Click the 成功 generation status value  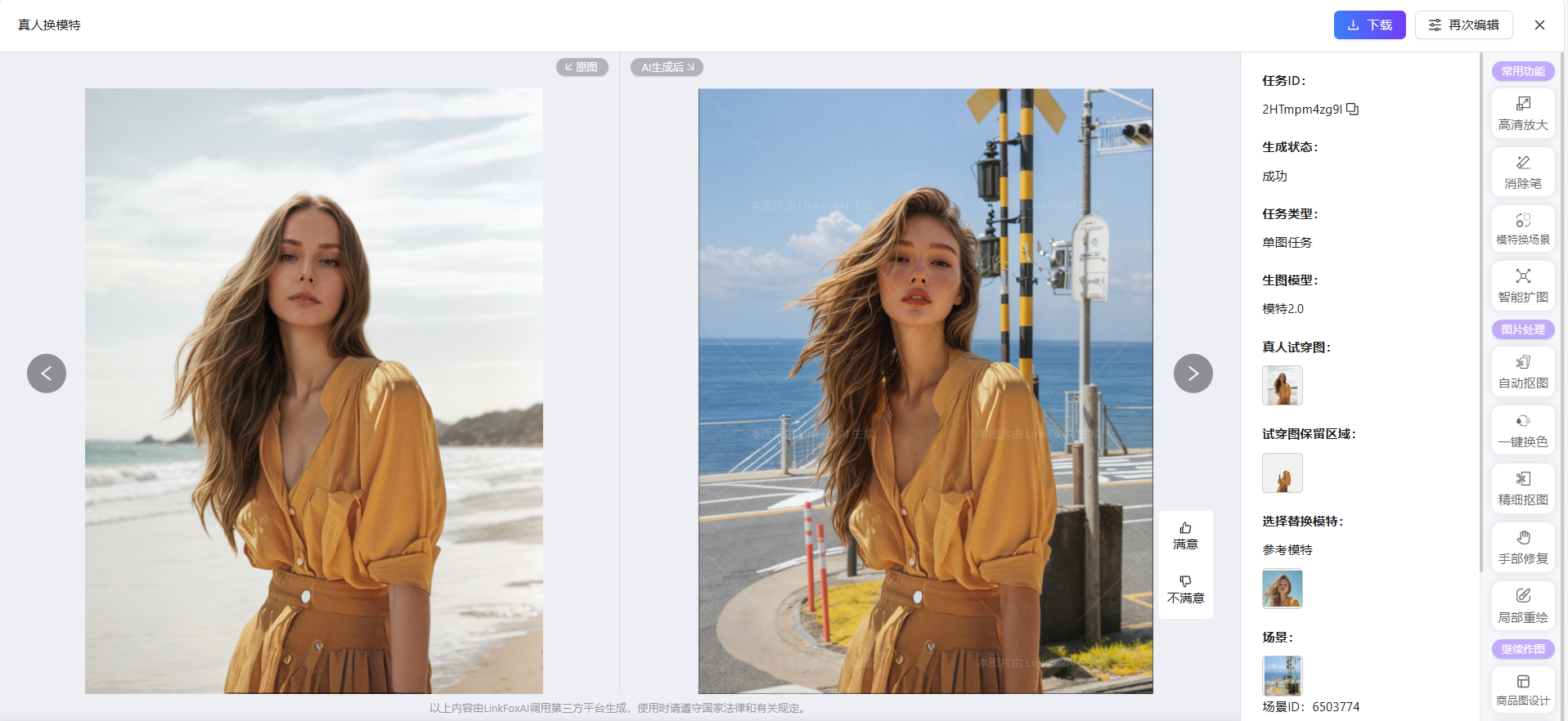click(1274, 177)
